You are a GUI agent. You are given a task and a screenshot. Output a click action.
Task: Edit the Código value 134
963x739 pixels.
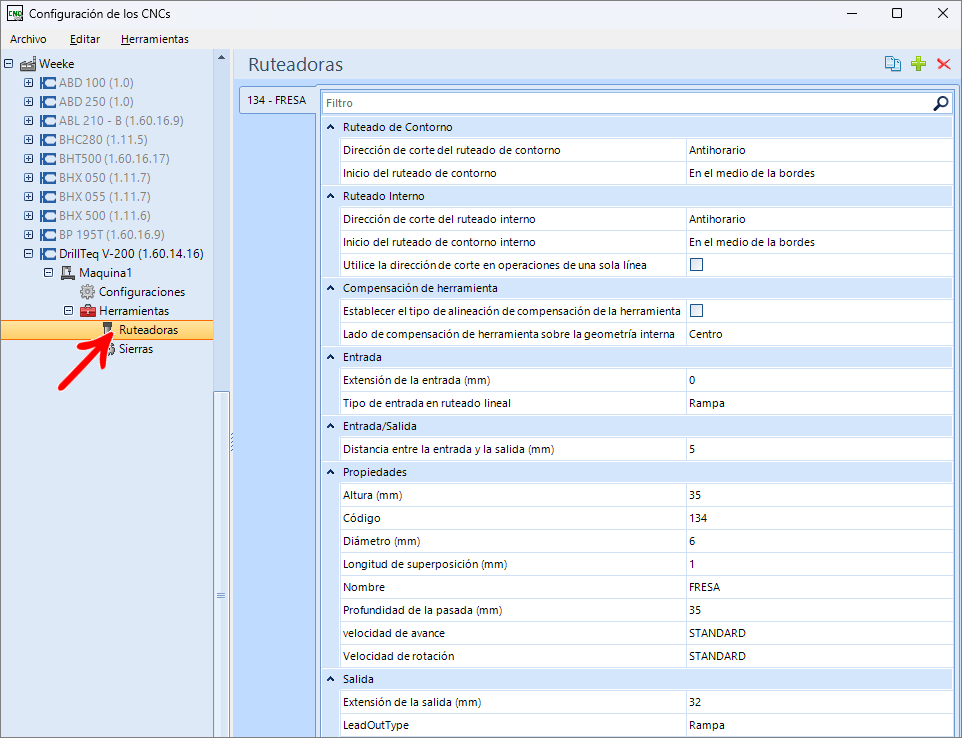819,518
